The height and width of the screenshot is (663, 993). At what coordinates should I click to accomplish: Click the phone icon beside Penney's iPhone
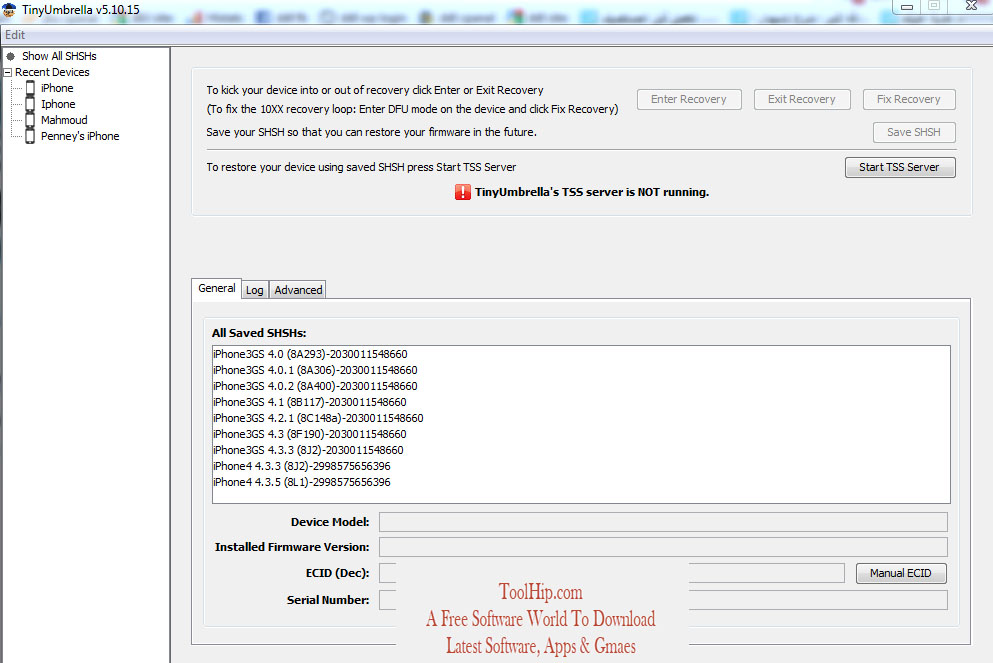click(x=30, y=136)
